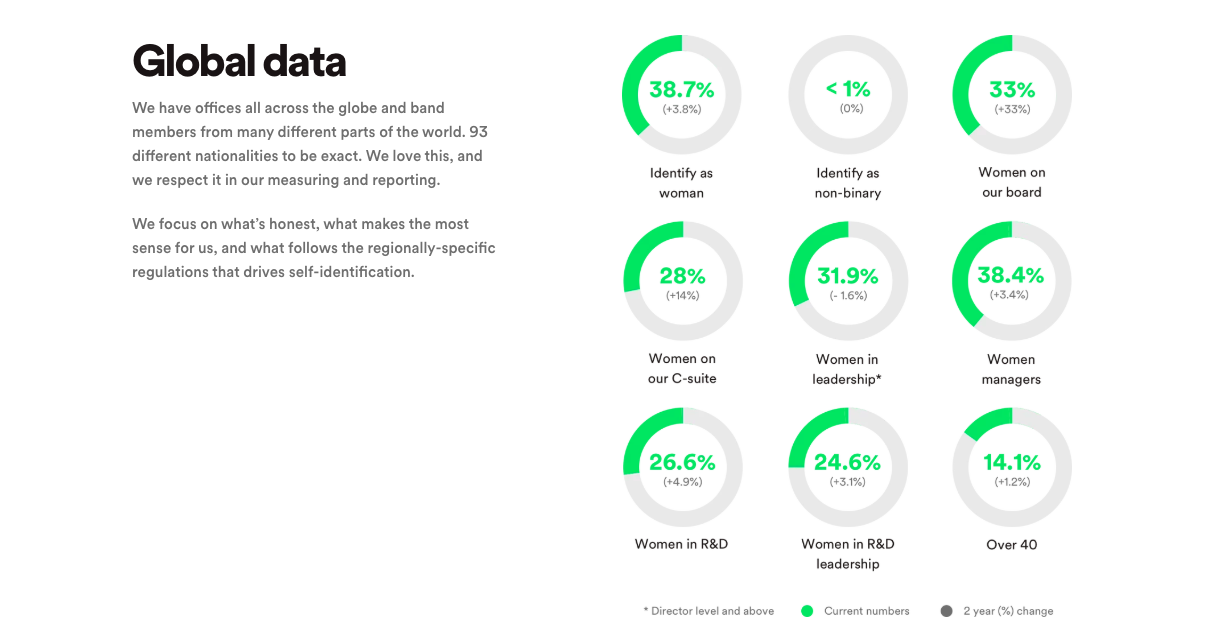Screen dimensions: 1208x625
Task: Click the green Current numbers legend dot
Action: (x=807, y=611)
